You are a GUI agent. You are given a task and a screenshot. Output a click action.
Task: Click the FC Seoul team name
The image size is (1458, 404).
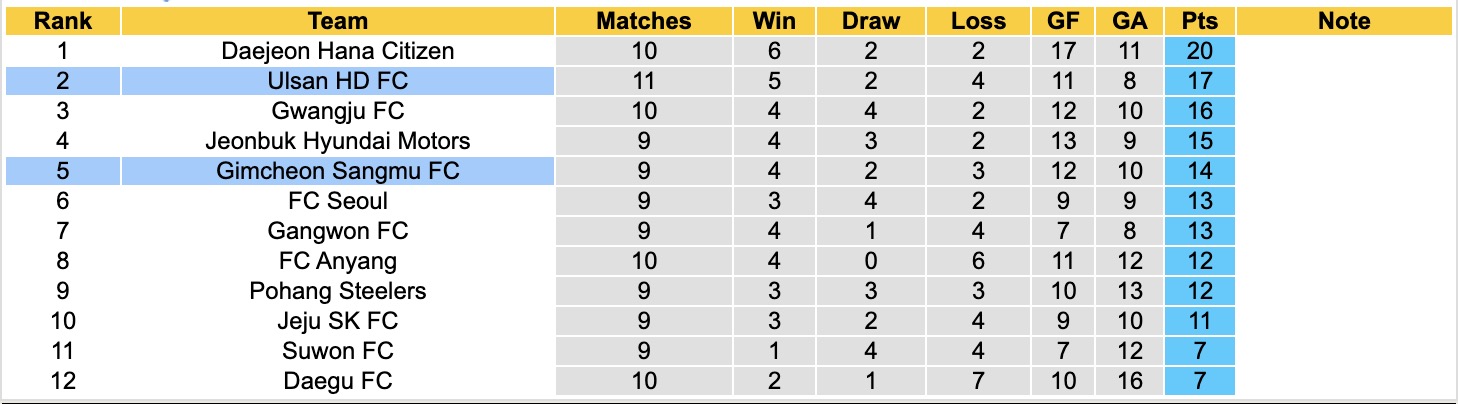click(x=338, y=201)
